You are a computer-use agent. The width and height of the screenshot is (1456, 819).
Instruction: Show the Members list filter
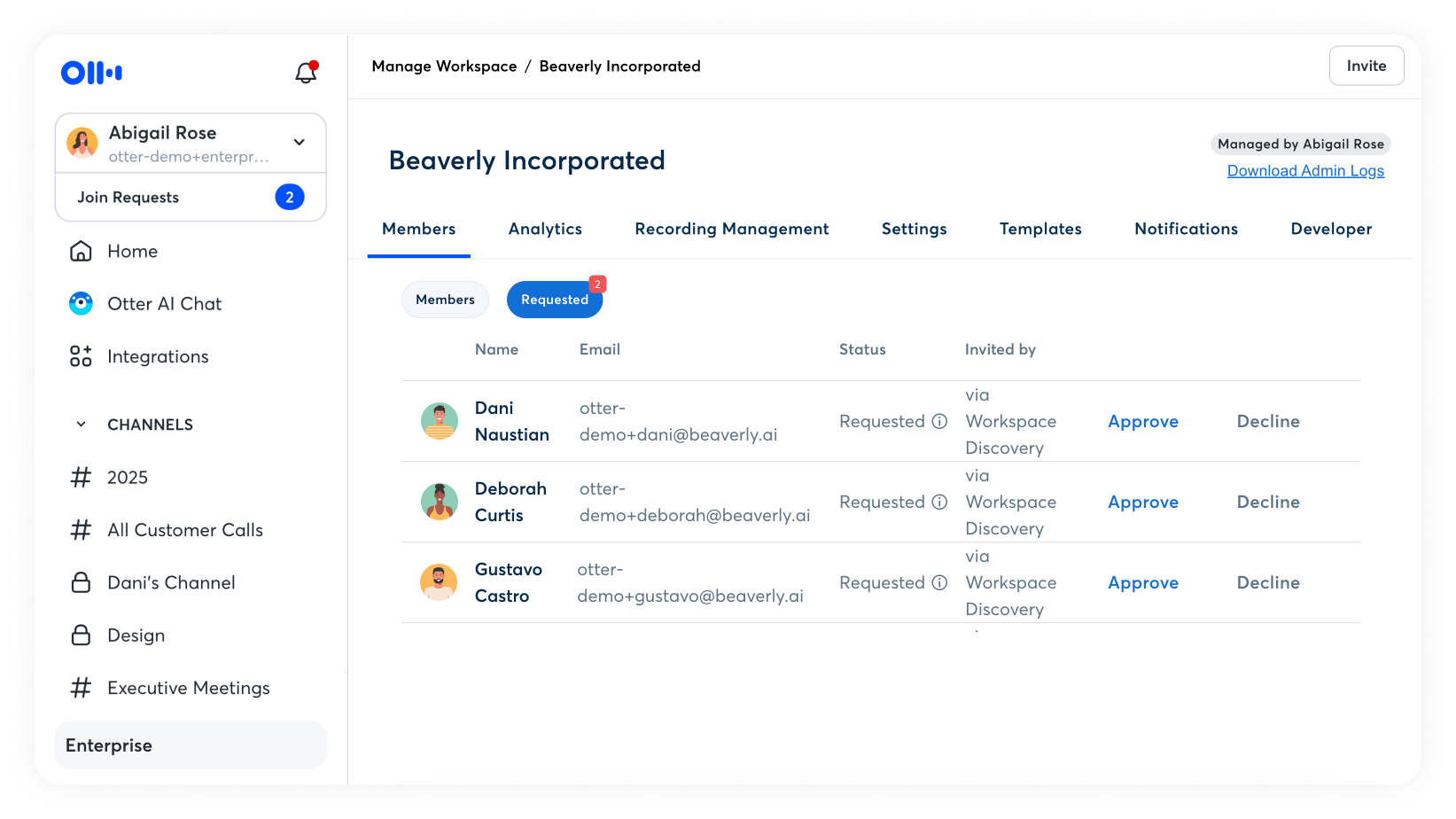tap(445, 300)
